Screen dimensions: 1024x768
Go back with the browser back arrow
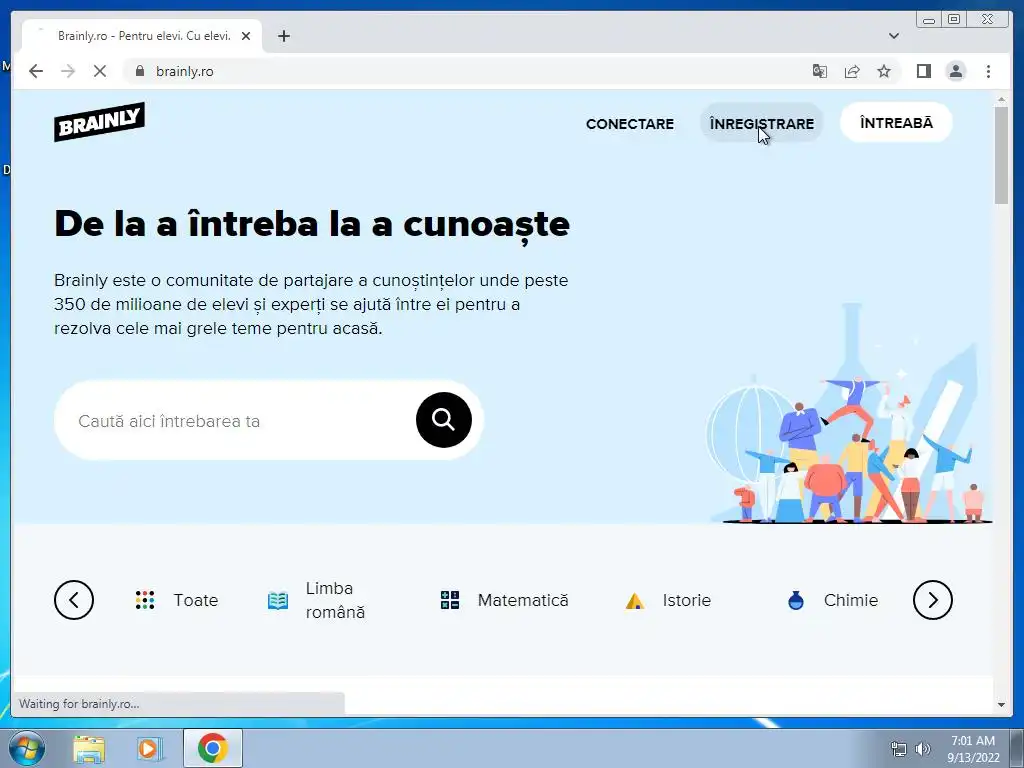[36, 71]
